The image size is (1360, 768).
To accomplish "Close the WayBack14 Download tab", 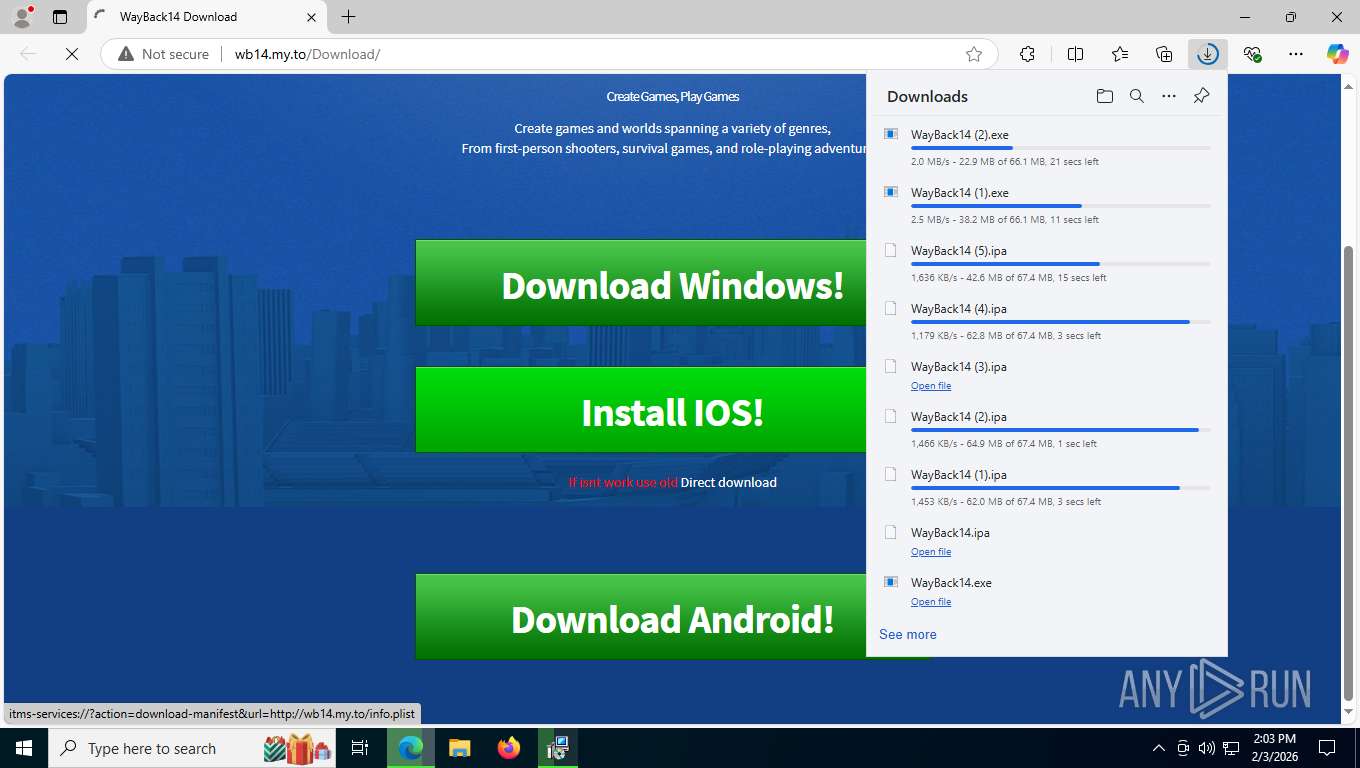I will pos(311,17).
